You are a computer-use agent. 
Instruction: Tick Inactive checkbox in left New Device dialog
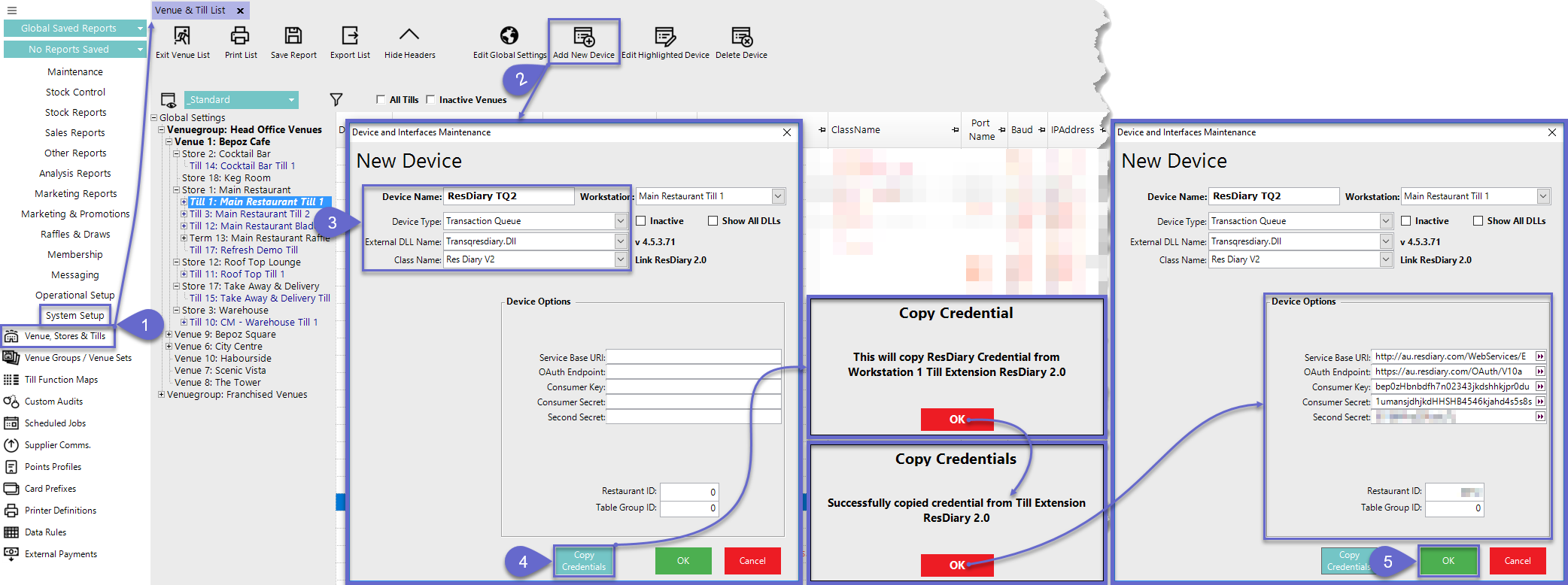[x=641, y=221]
